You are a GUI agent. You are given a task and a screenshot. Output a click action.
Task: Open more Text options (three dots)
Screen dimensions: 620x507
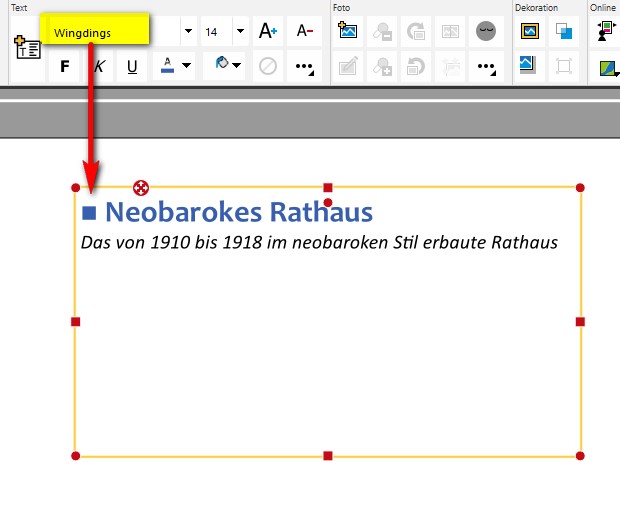(x=305, y=67)
